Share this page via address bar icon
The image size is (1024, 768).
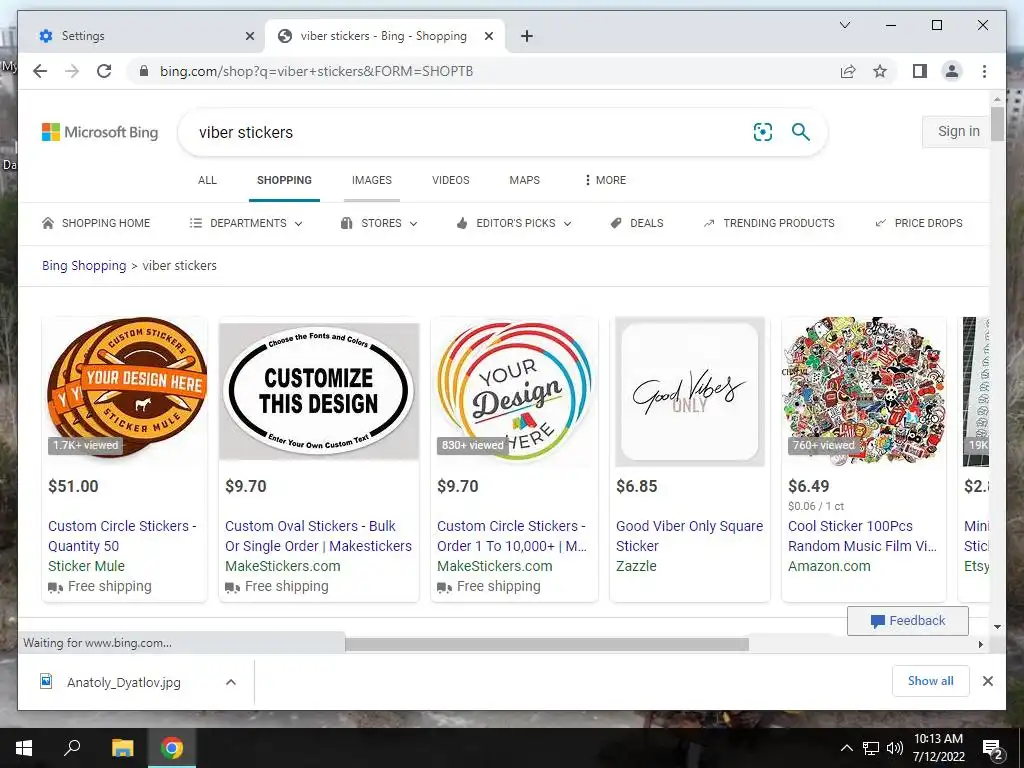point(848,71)
